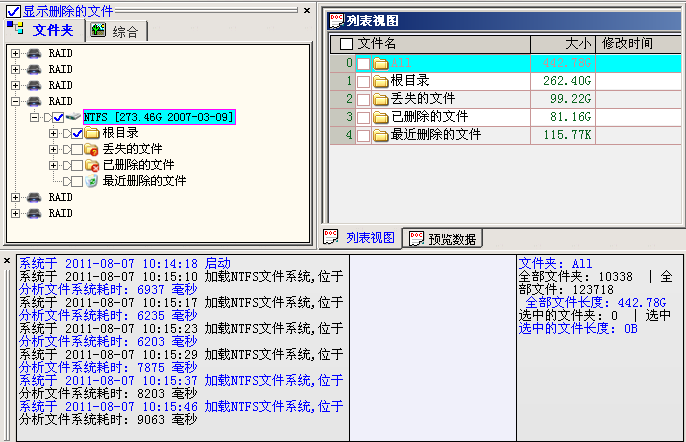686x442 pixels.
Task: Switch to the 综合 tab
Action: pos(118,31)
